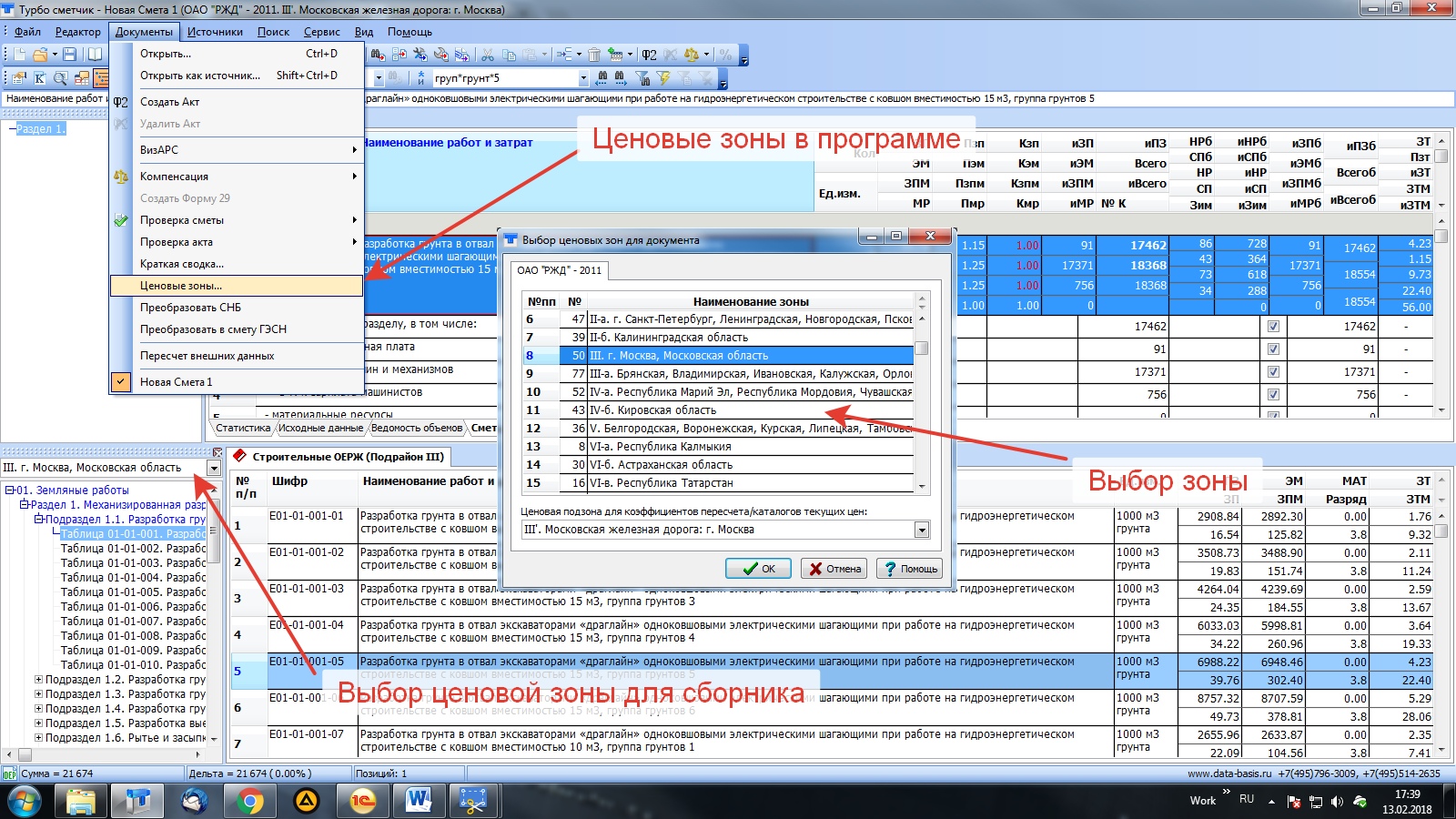This screenshot has height=819, width=1456.
Task: Choose Преобразовать в смету ГЭСН entry
Action: tap(237, 329)
